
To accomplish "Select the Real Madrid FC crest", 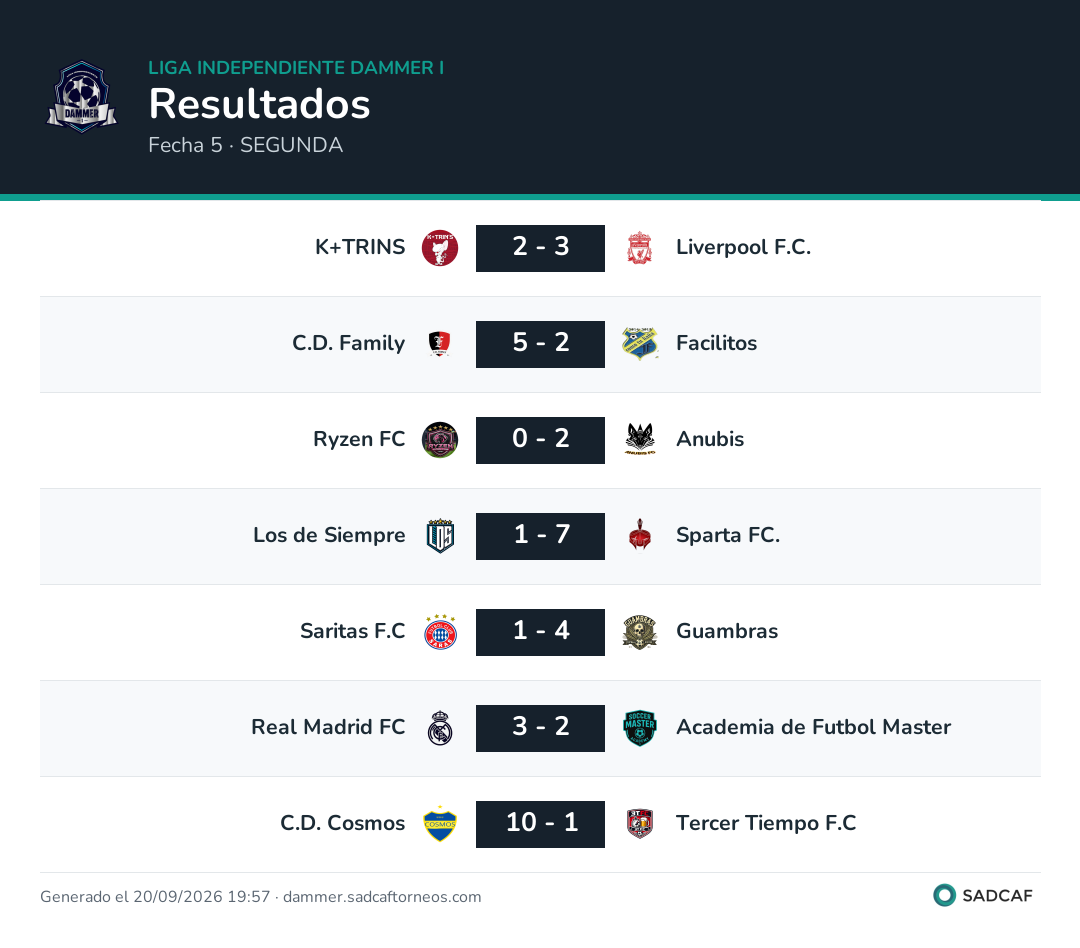I will coord(440,728).
